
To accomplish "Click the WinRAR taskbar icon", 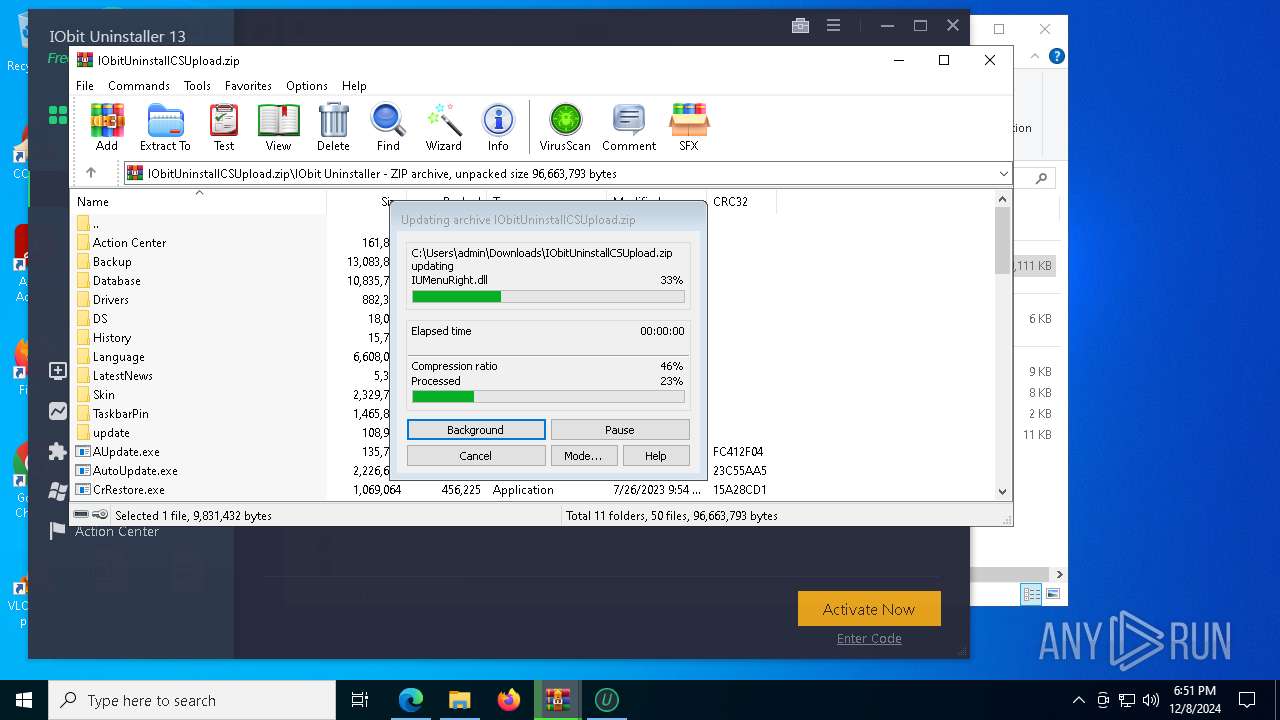I will pyautogui.click(x=557, y=700).
